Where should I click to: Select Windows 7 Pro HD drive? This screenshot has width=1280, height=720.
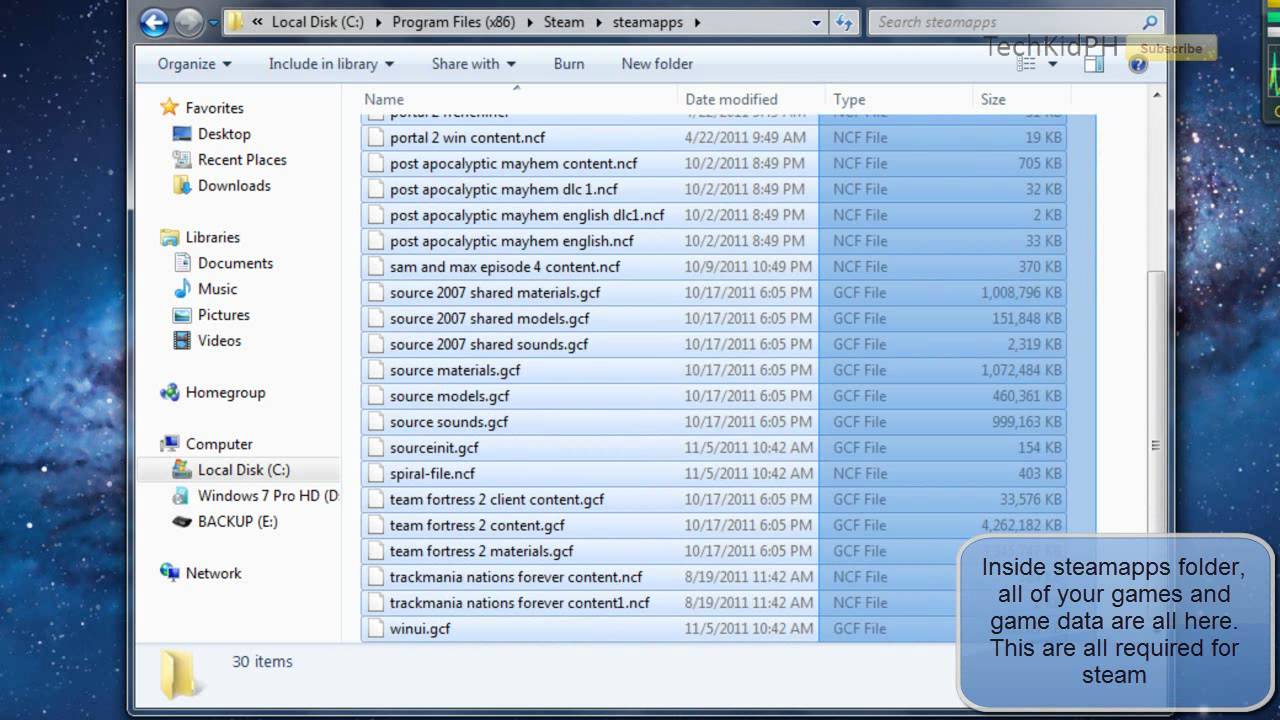tap(268, 496)
